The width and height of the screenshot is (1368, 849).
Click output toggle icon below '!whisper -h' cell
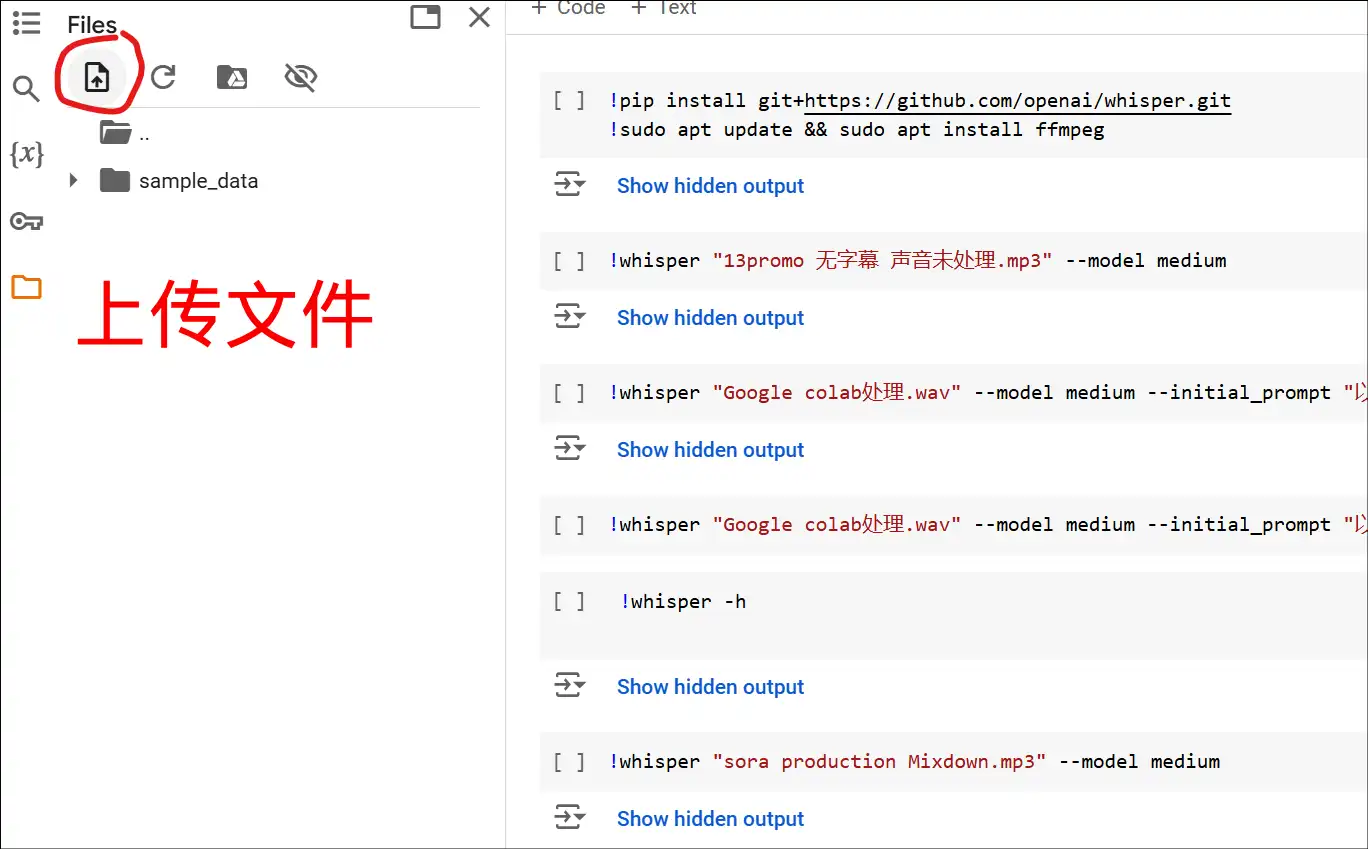[570, 686]
